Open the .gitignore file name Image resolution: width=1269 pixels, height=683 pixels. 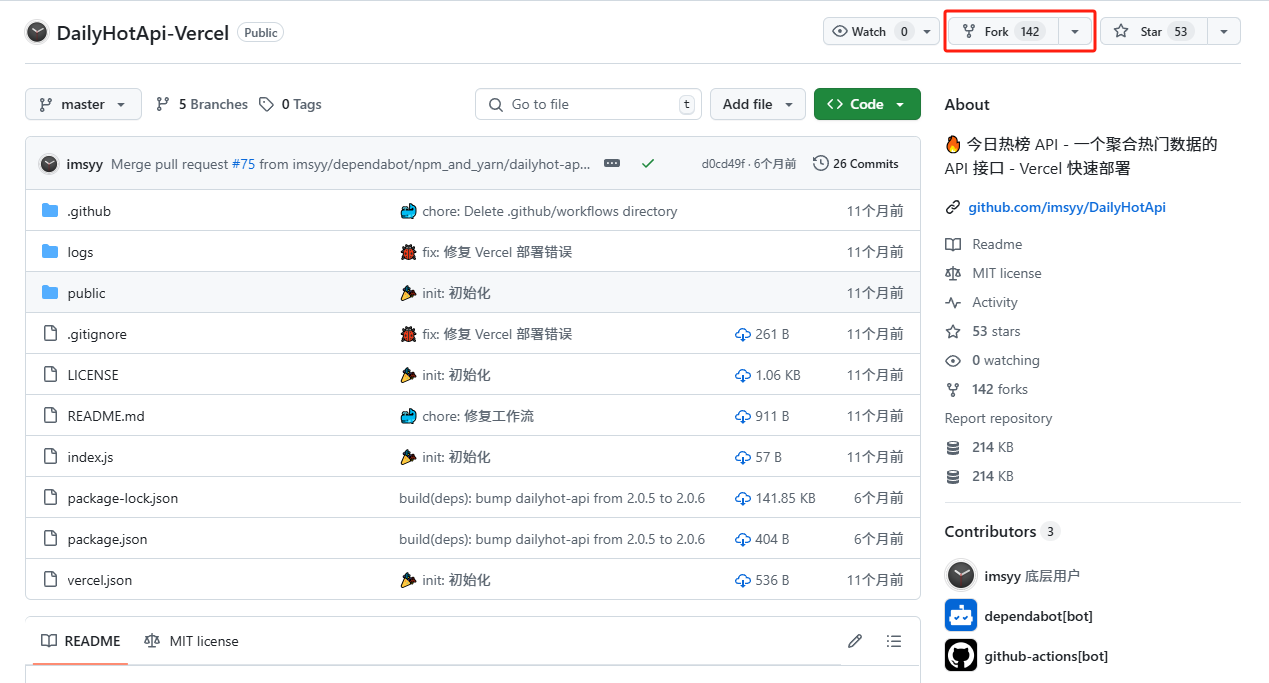coord(97,334)
